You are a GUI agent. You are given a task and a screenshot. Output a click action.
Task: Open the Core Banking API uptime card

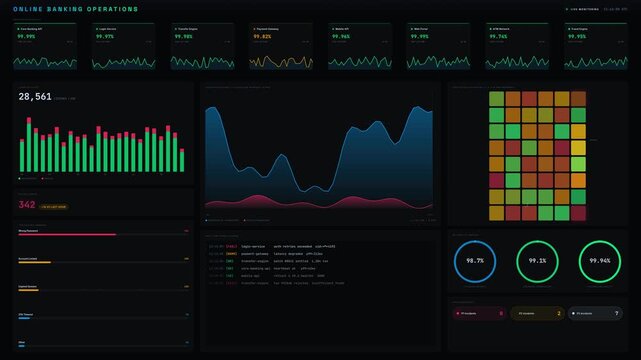pos(45,47)
